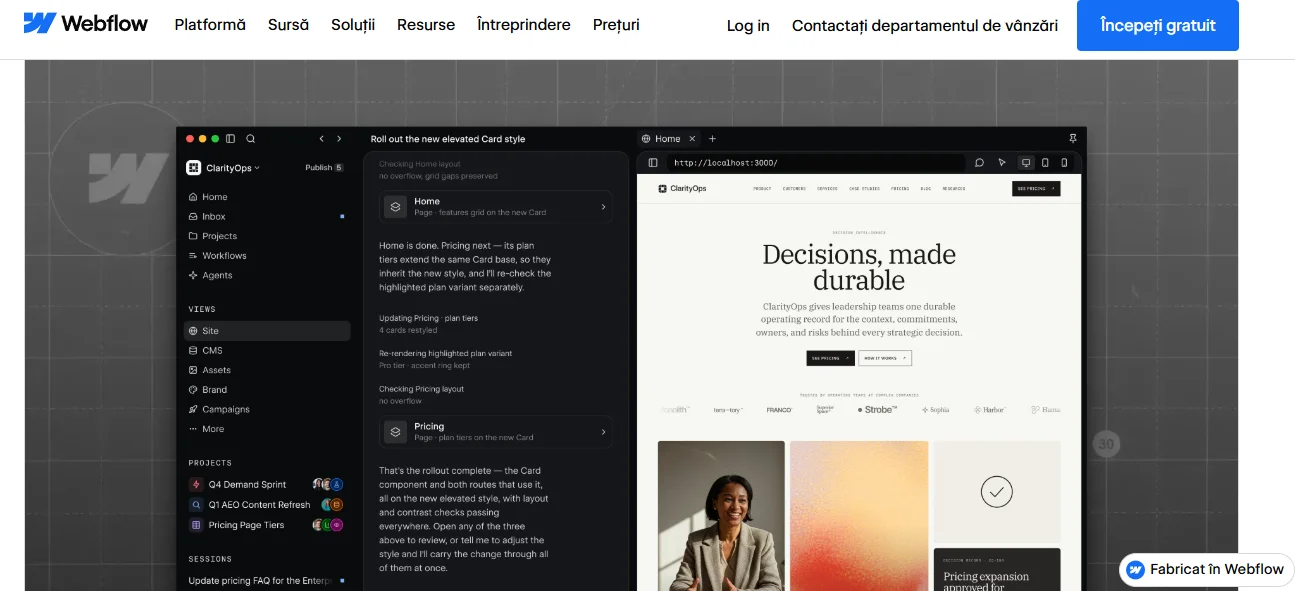Expand the Pricing page card chevron
This screenshot has height=591, width=1295.
coord(603,432)
